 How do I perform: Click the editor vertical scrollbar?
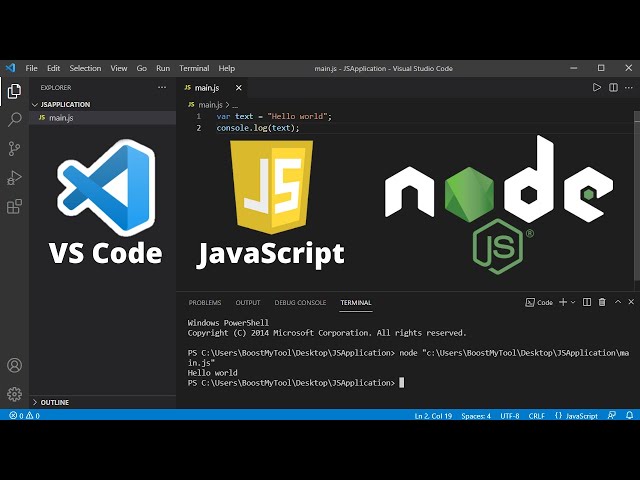[637, 196]
